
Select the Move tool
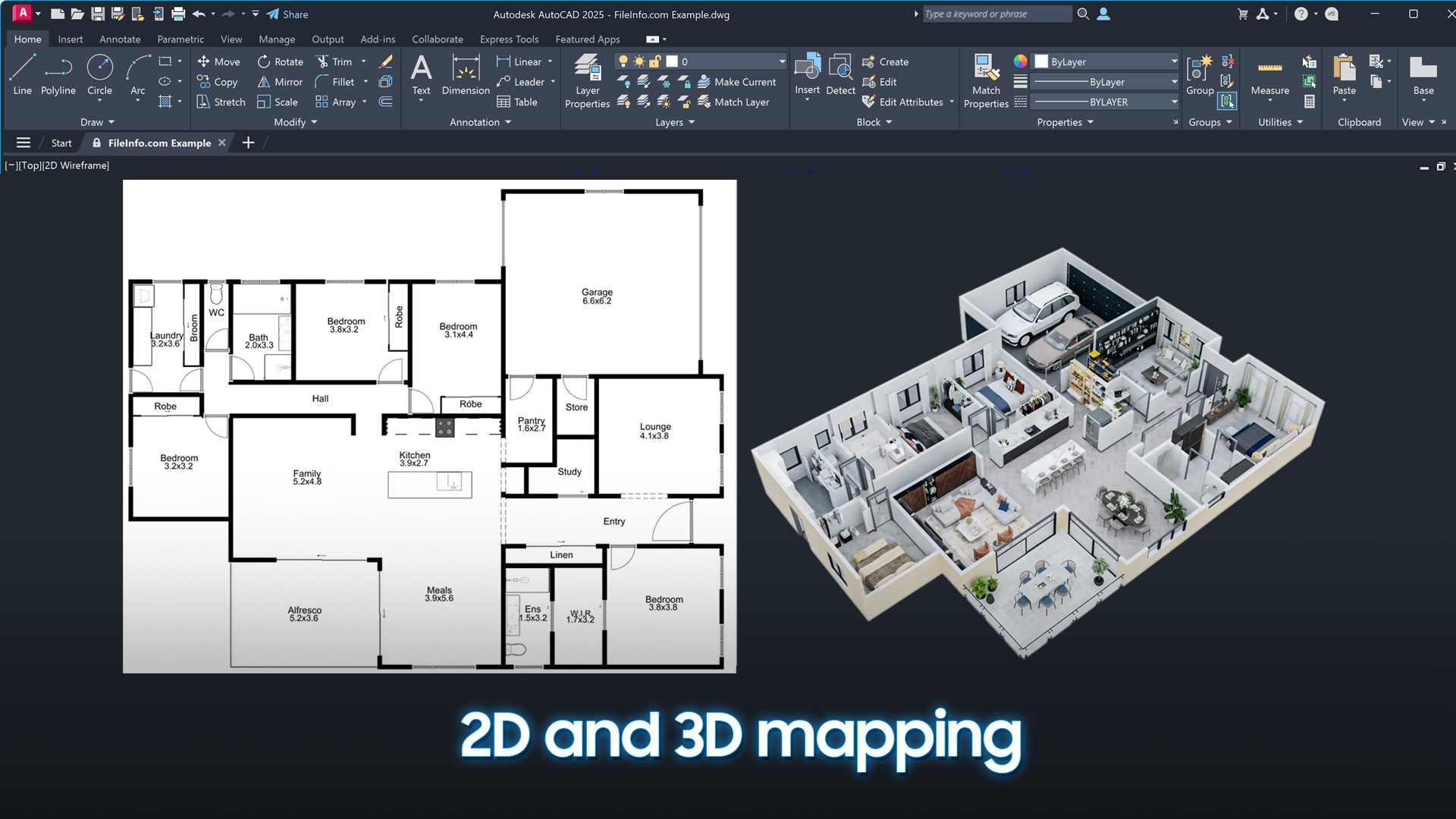[x=218, y=61]
